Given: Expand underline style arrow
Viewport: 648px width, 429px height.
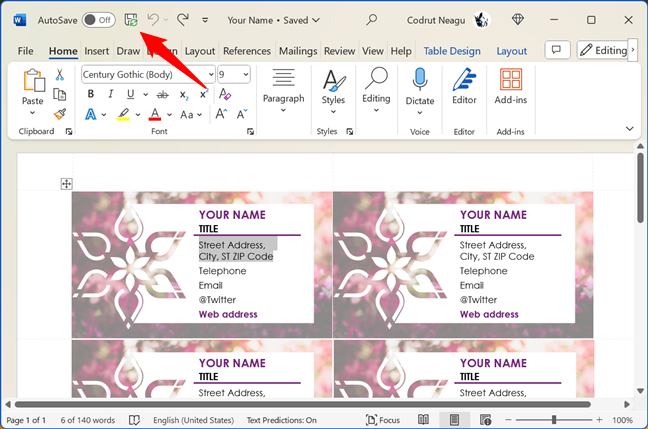Looking at the screenshot, I should coord(145,95).
